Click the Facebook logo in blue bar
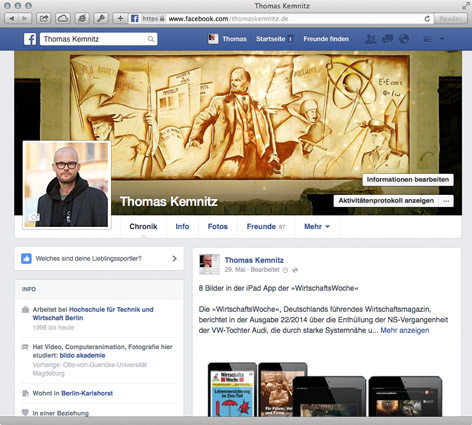Screen dimensions: 472x425 (30, 39)
